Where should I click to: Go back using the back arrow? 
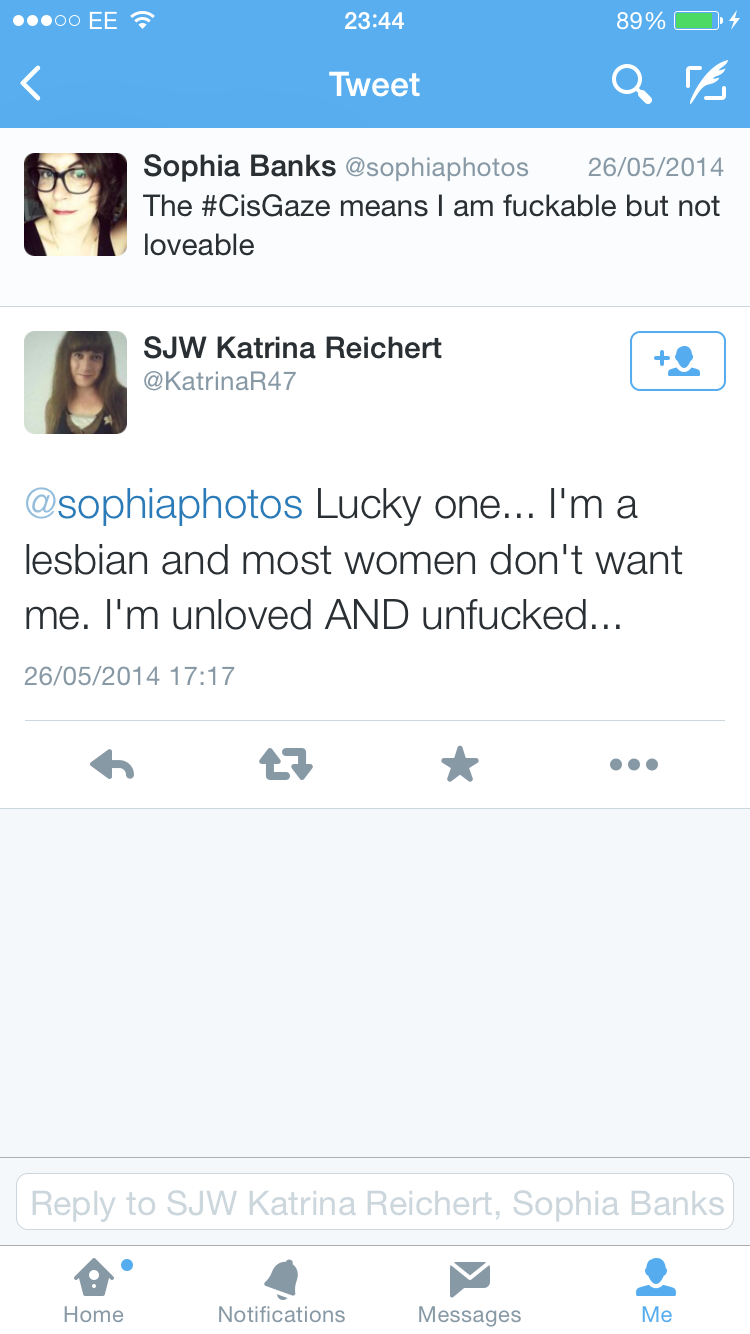click(32, 84)
